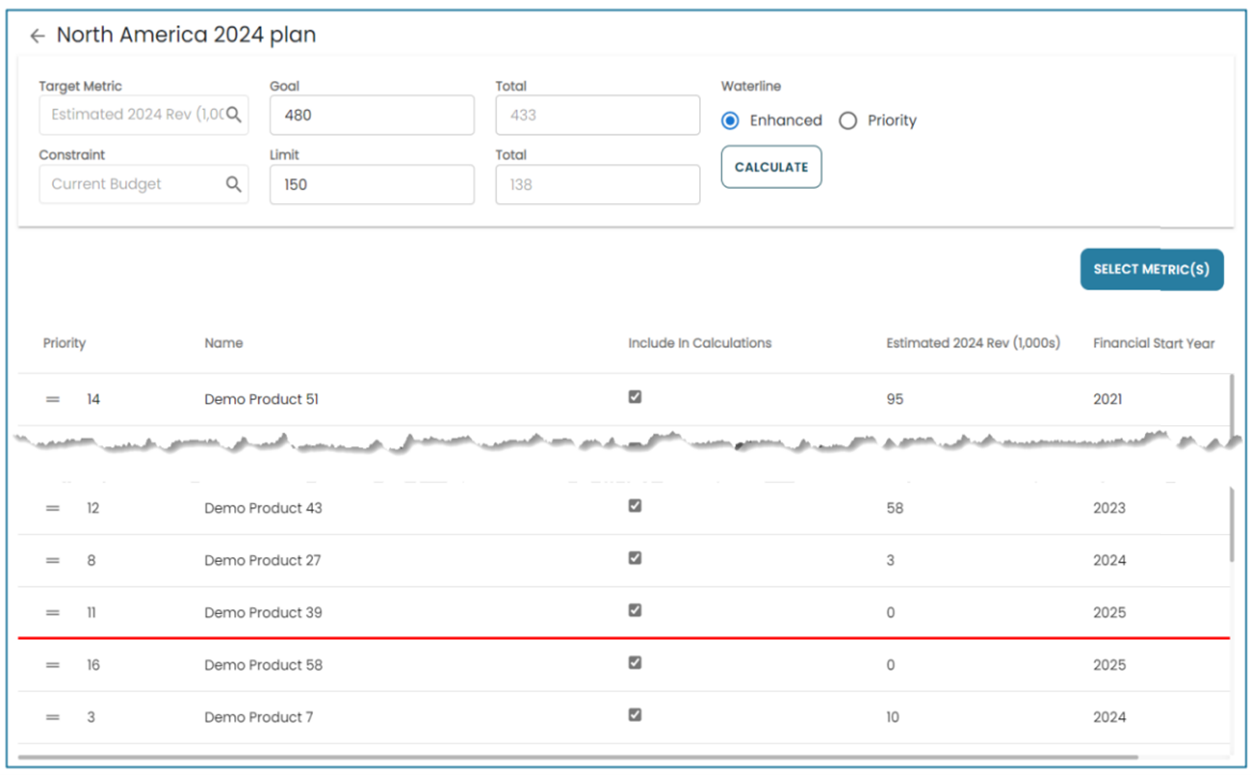Click drag handle icon for Demo Product 7
Viewport: 1251px width, 775px height.
click(x=53, y=717)
